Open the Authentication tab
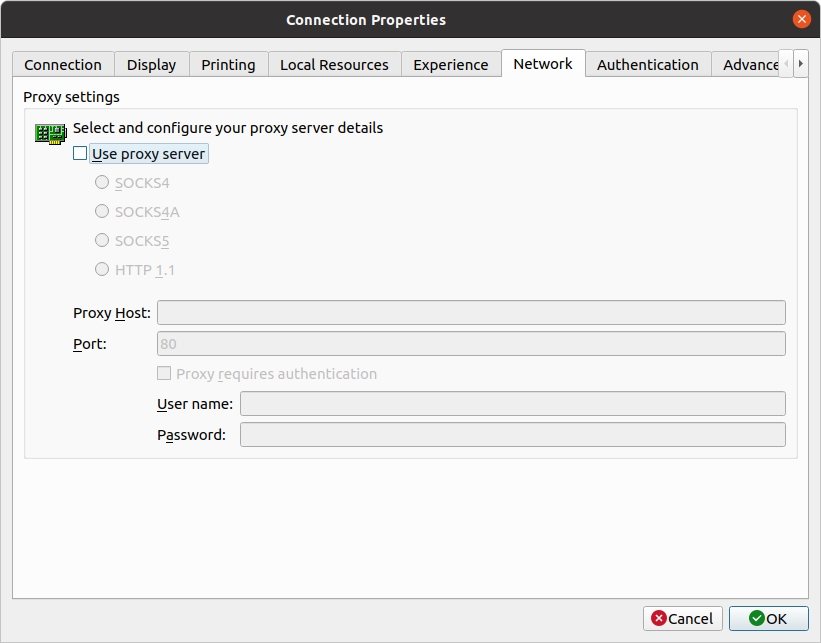 [x=647, y=65]
